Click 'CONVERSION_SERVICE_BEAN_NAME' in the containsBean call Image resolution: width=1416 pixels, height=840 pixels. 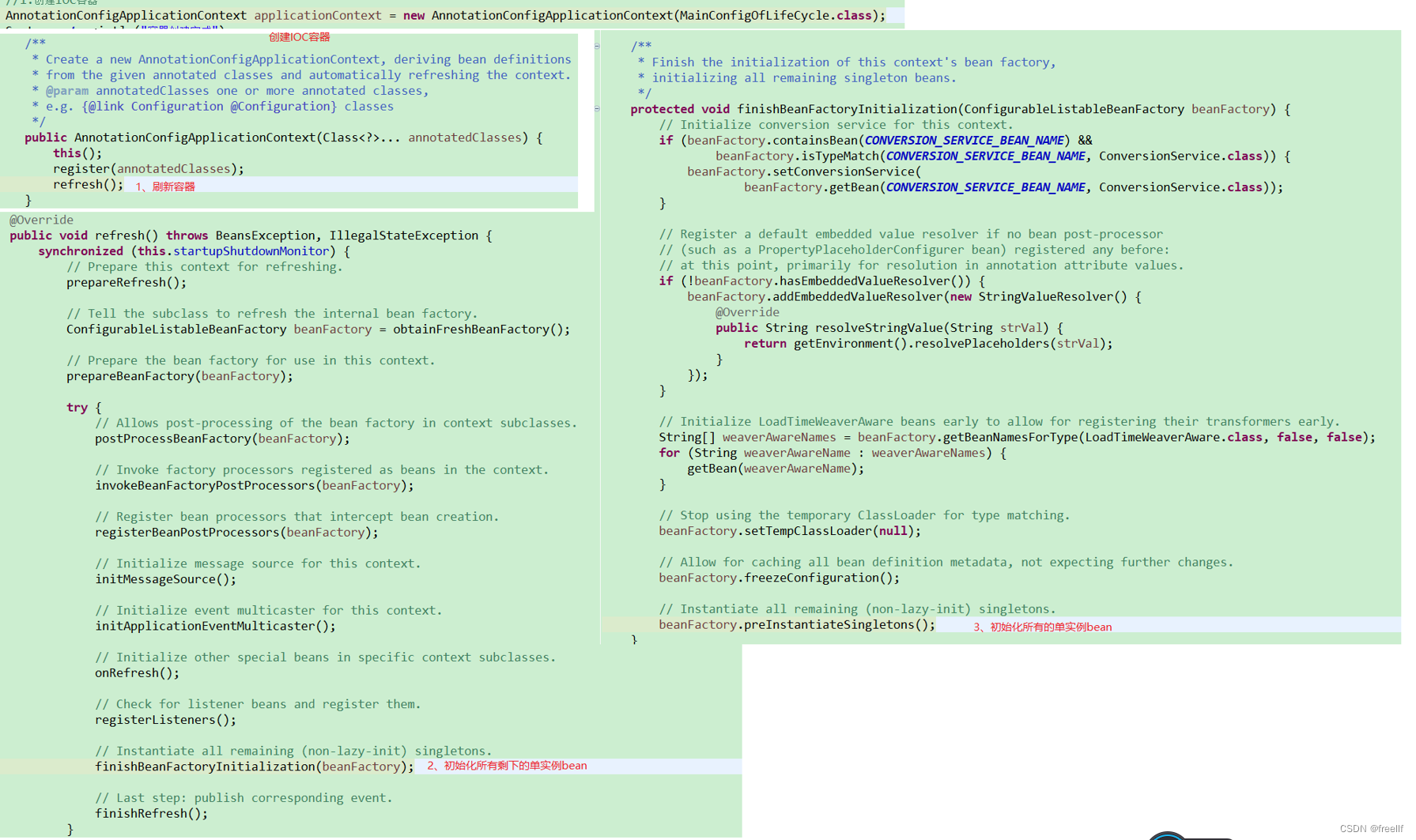tap(964, 140)
